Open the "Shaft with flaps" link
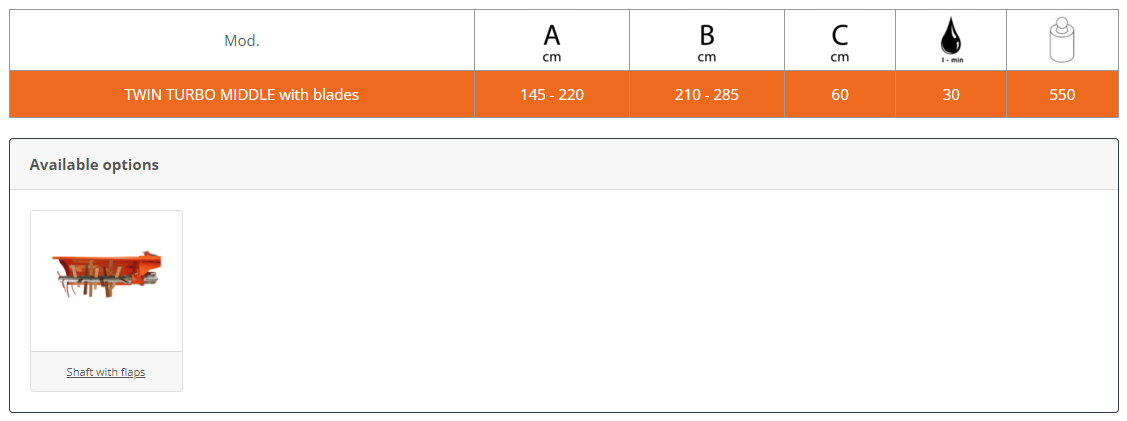Viewport: 1127px width, 421px height. 106,372
